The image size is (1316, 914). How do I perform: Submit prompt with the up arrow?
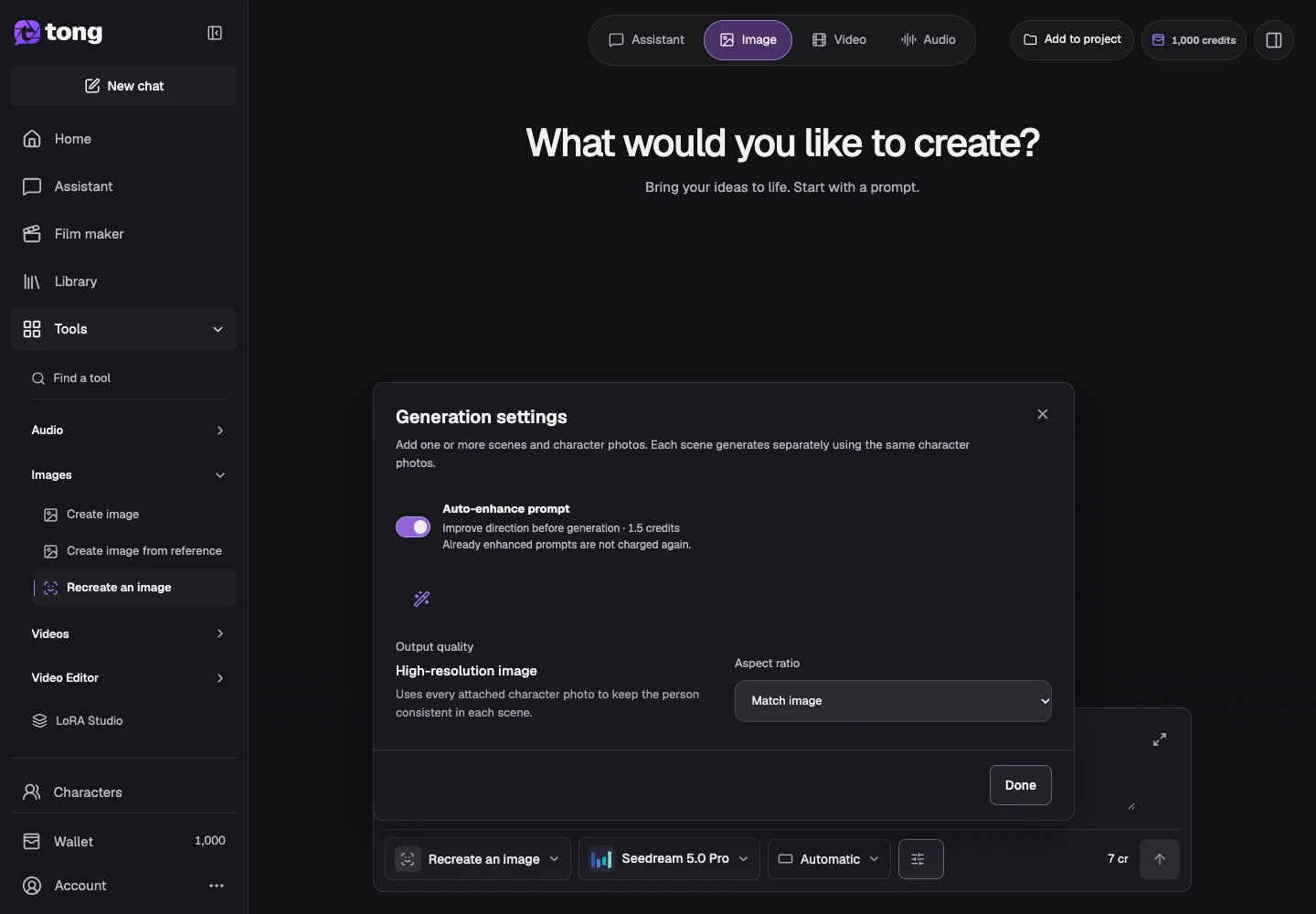1159,859
